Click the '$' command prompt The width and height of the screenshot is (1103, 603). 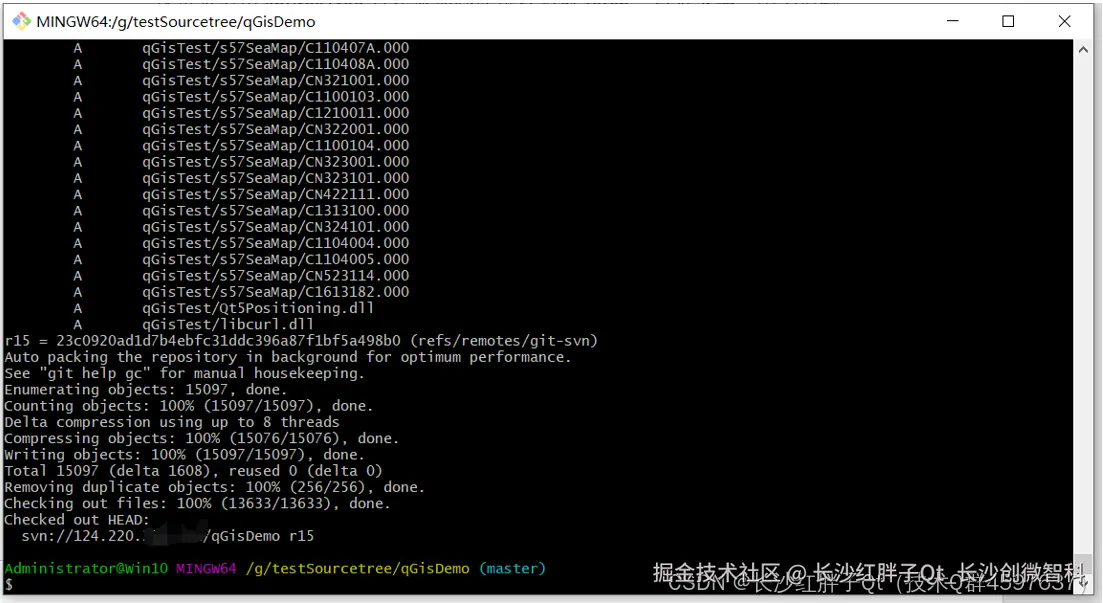coord(8,585)
